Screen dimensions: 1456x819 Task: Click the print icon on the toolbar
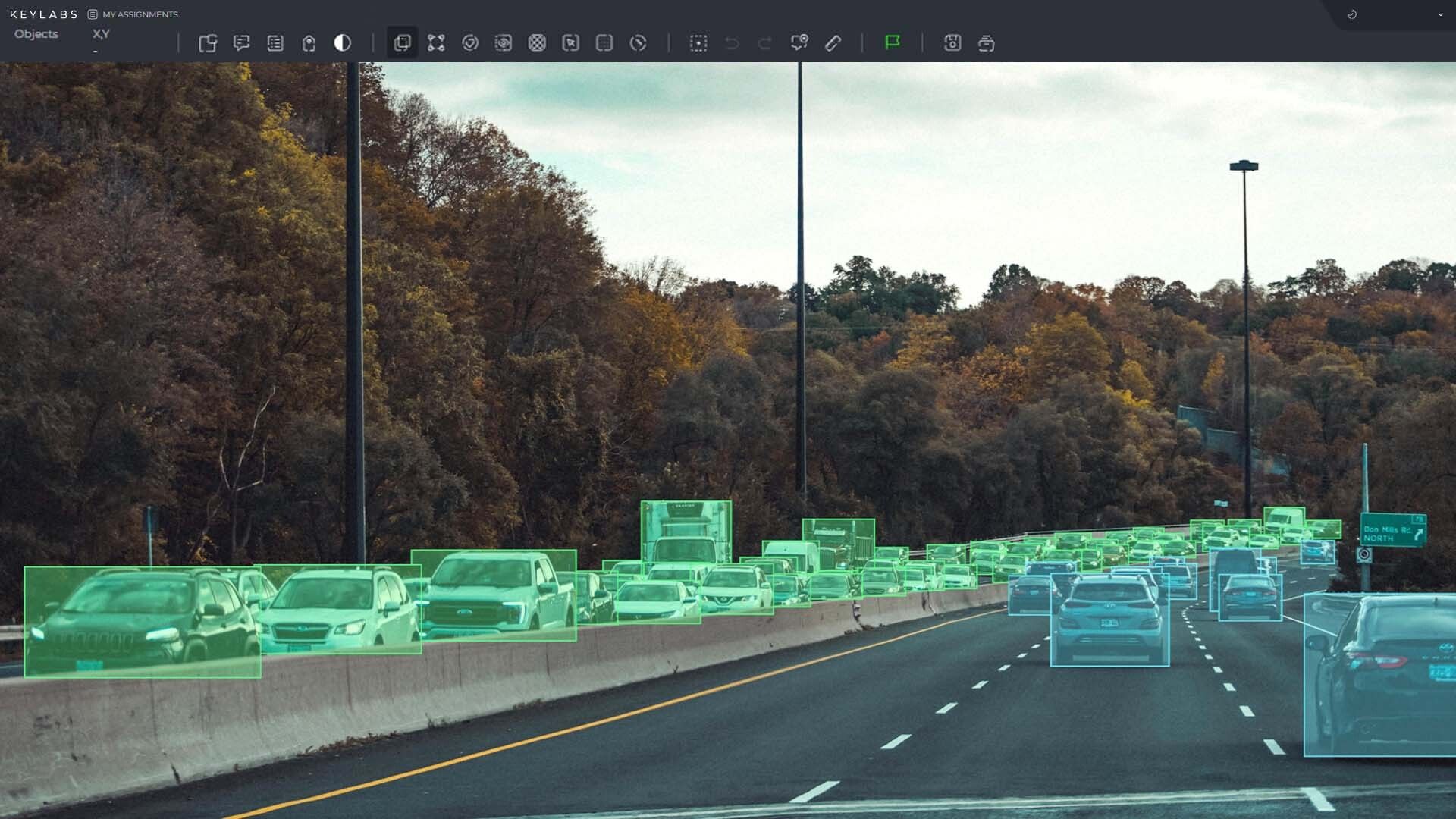[x=987, y=44]
